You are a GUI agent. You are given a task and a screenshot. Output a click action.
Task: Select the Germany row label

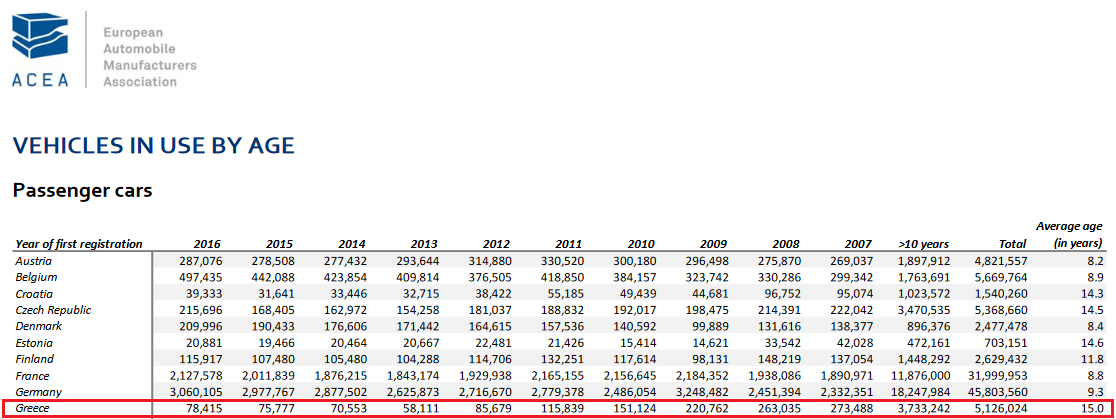click(x=38, y=392)
